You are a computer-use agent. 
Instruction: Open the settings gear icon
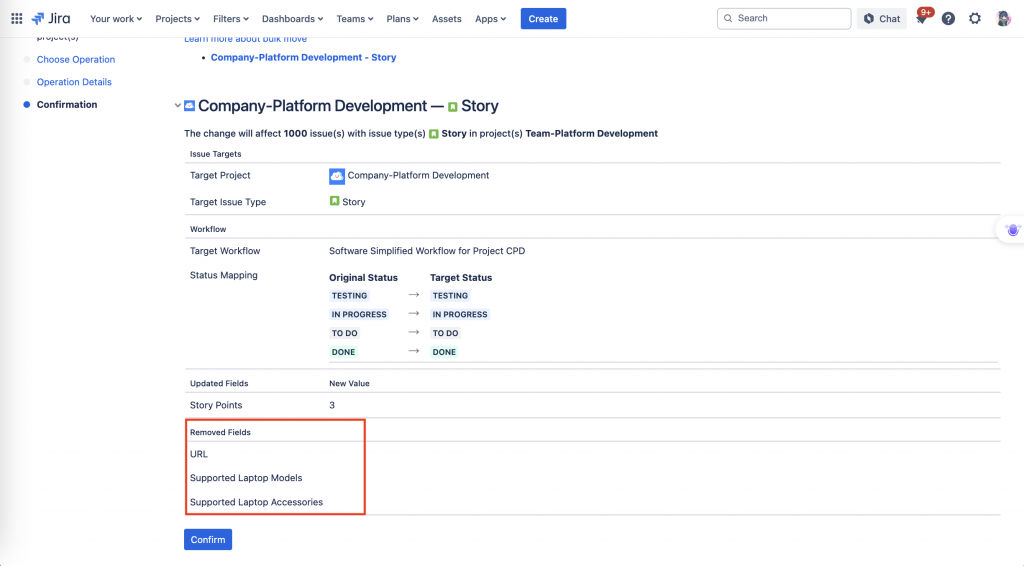(975, 19)
